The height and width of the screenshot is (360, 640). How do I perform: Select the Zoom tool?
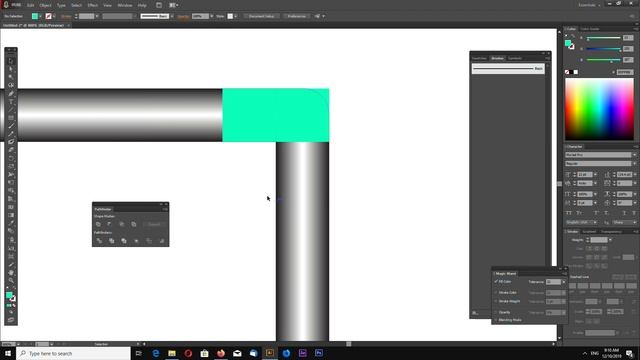pyautogui.click(x=11, y=281)
